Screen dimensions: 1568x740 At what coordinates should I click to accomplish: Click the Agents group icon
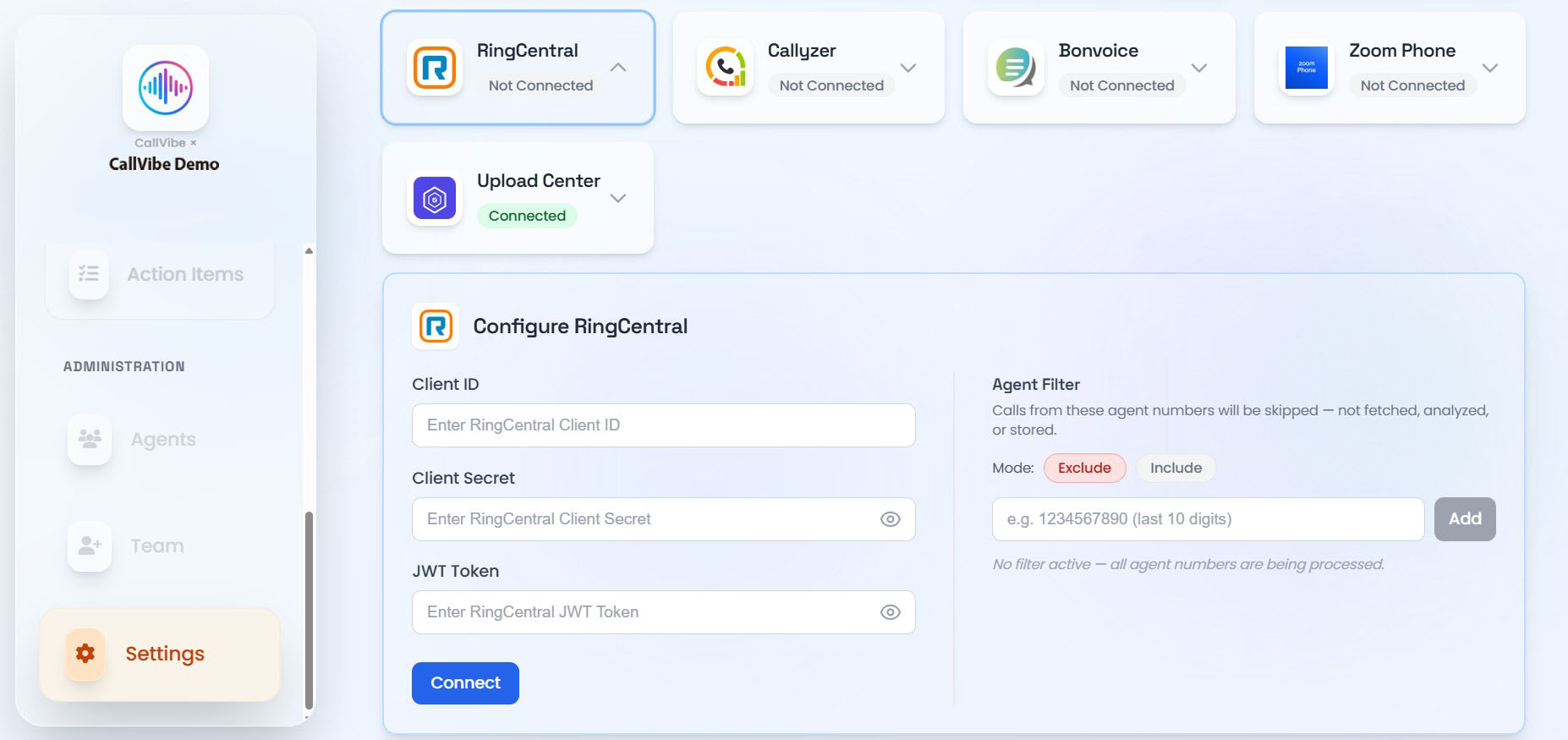coord(90,439)
